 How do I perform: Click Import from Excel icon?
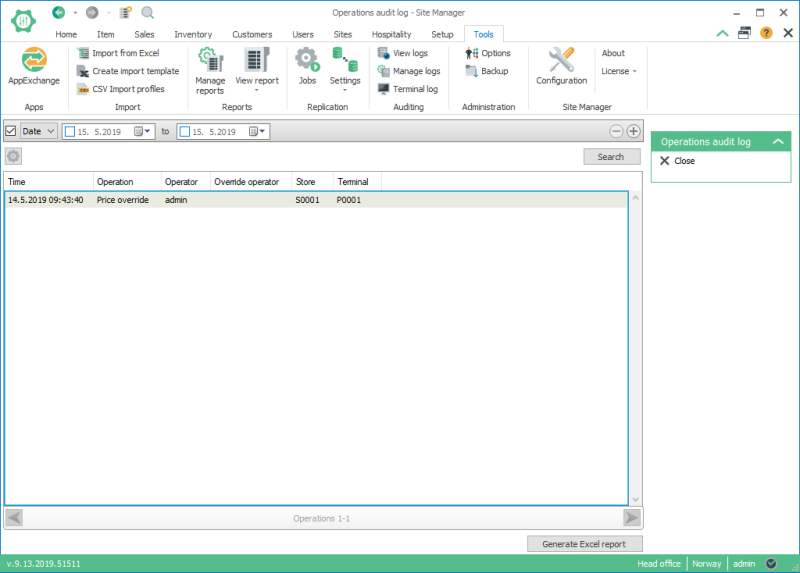(83, 53)
